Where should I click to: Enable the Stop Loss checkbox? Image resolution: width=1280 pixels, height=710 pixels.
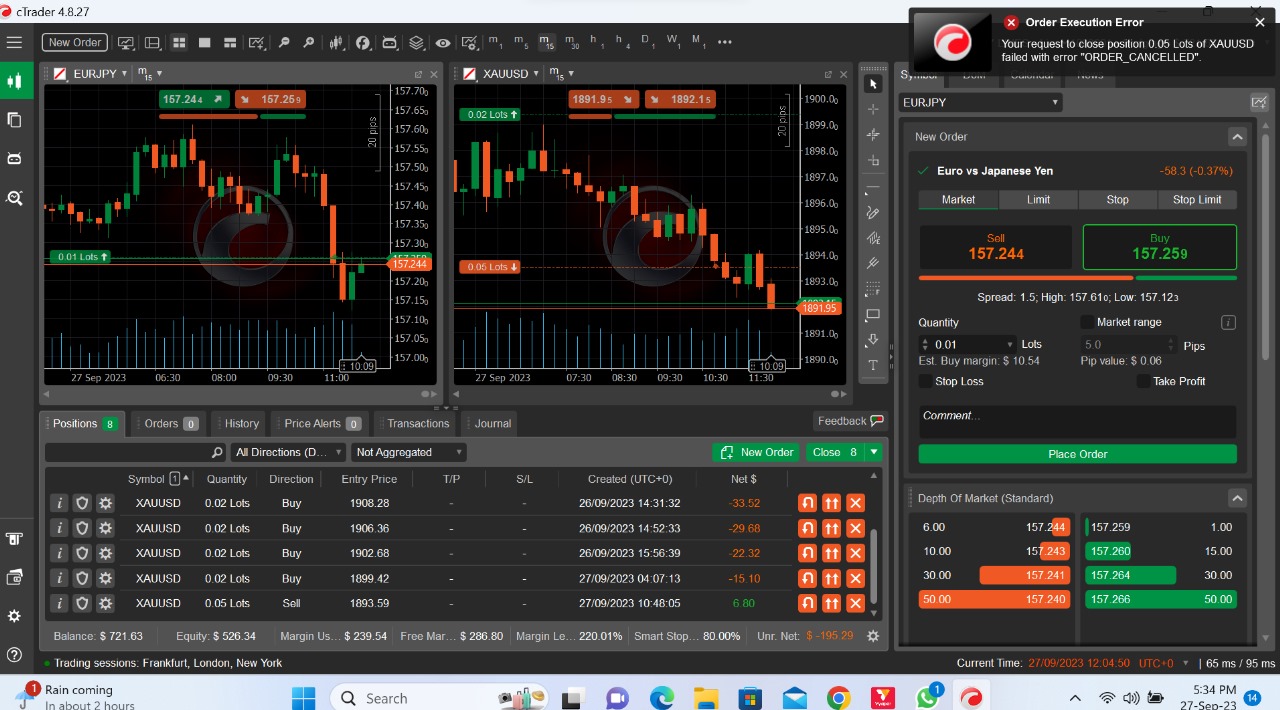click(x=925, y=381)
